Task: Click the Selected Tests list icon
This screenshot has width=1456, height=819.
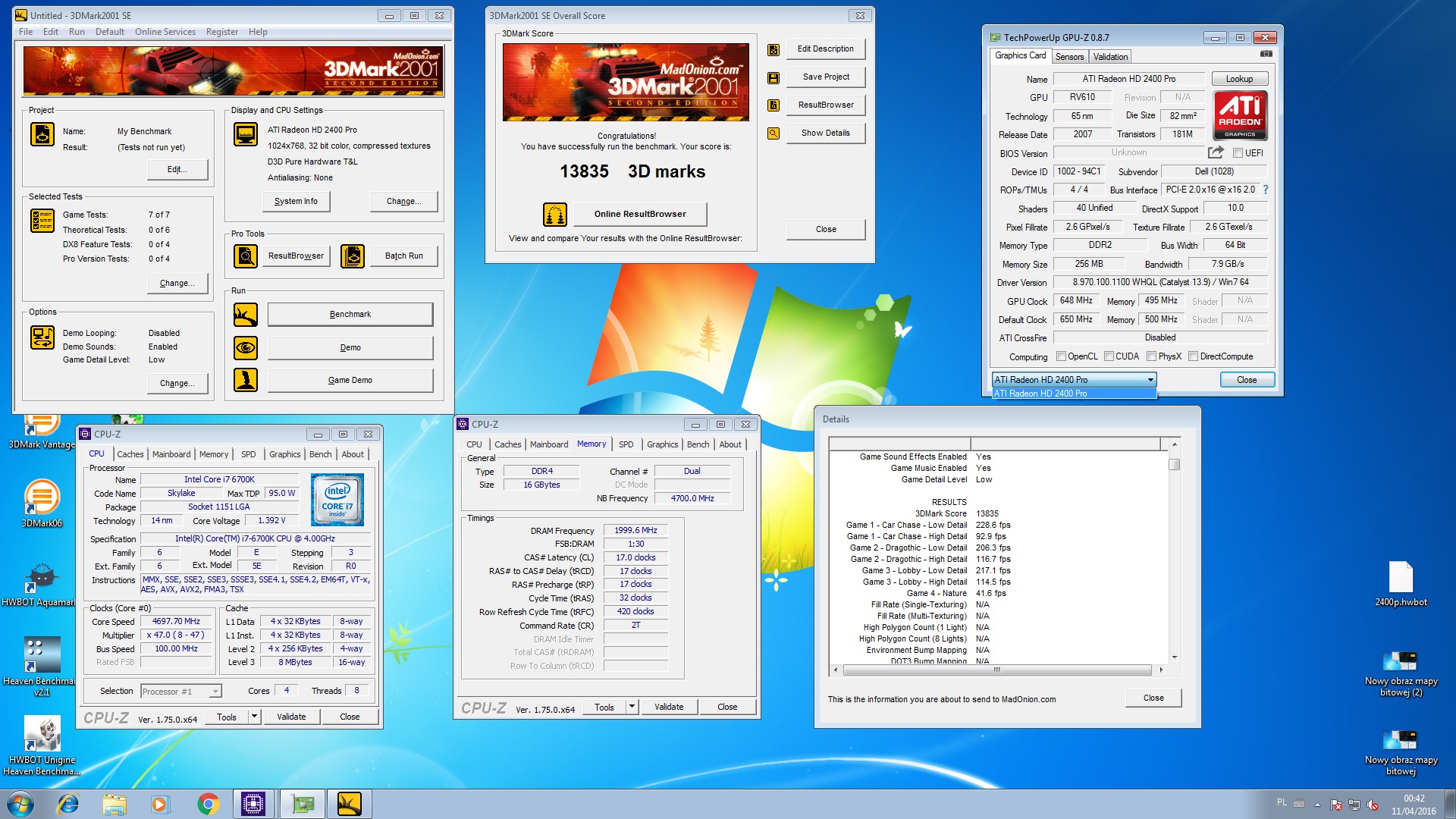Action: pos(42,221)
